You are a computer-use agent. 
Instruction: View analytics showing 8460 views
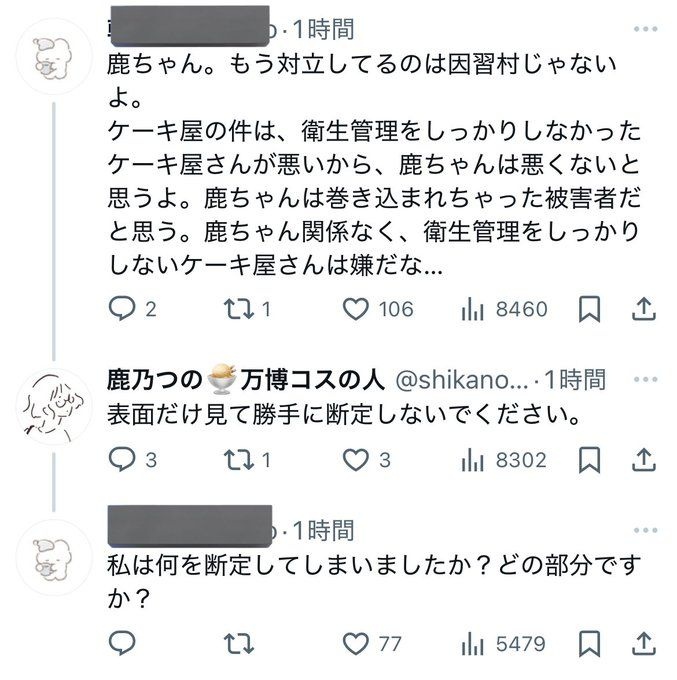coord(473,309)
